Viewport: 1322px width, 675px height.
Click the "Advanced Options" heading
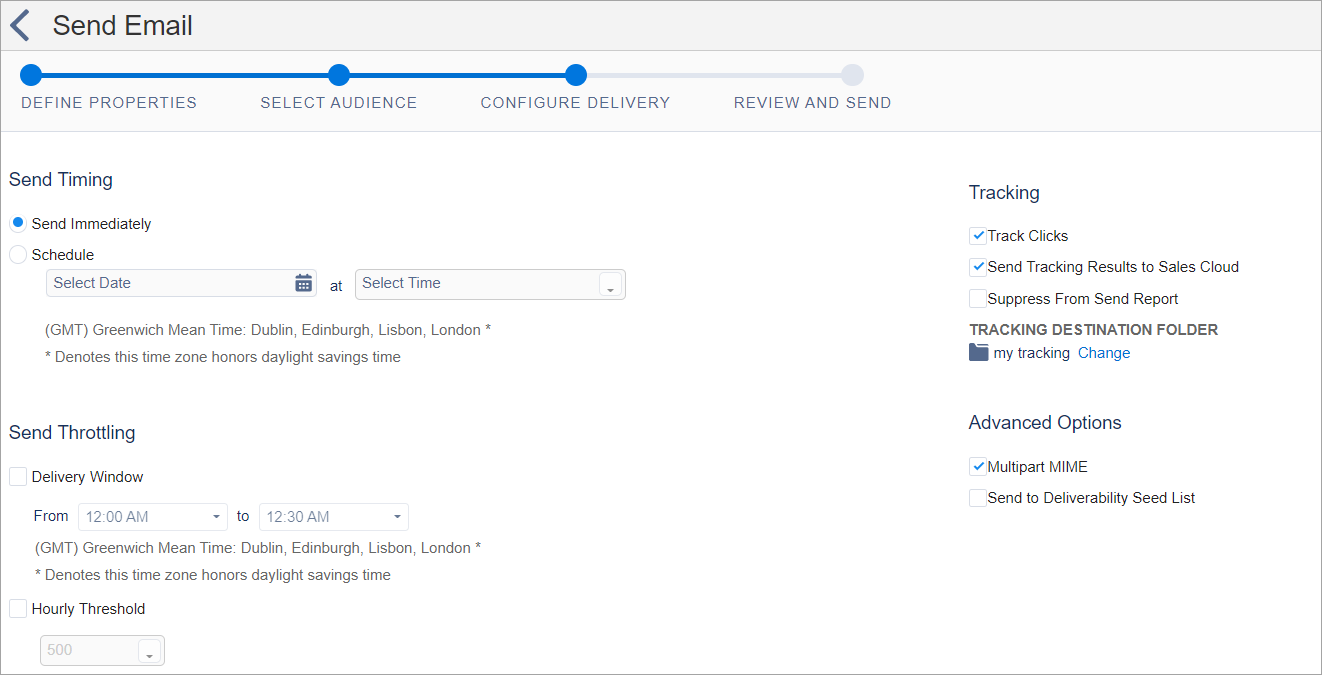1045,423
